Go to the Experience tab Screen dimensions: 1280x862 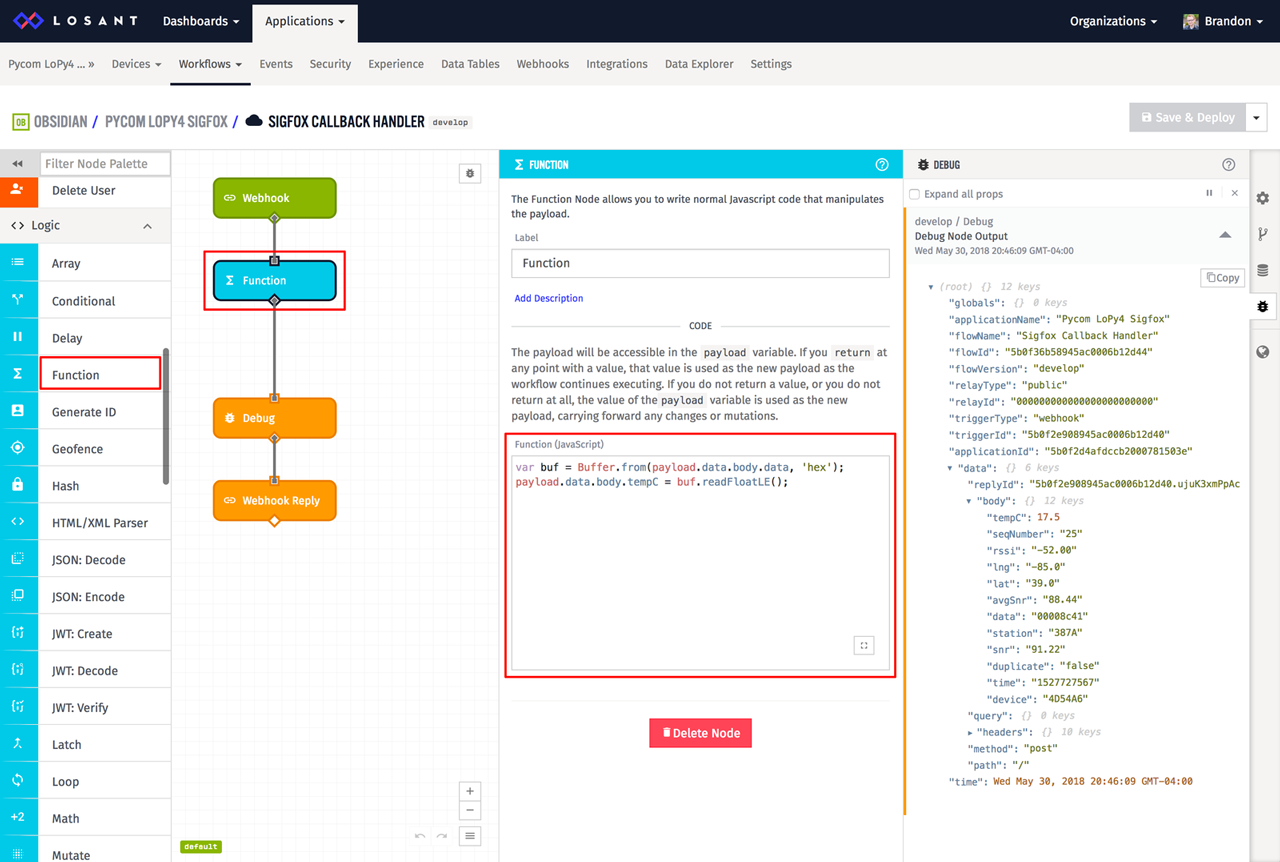click(396, 64)
